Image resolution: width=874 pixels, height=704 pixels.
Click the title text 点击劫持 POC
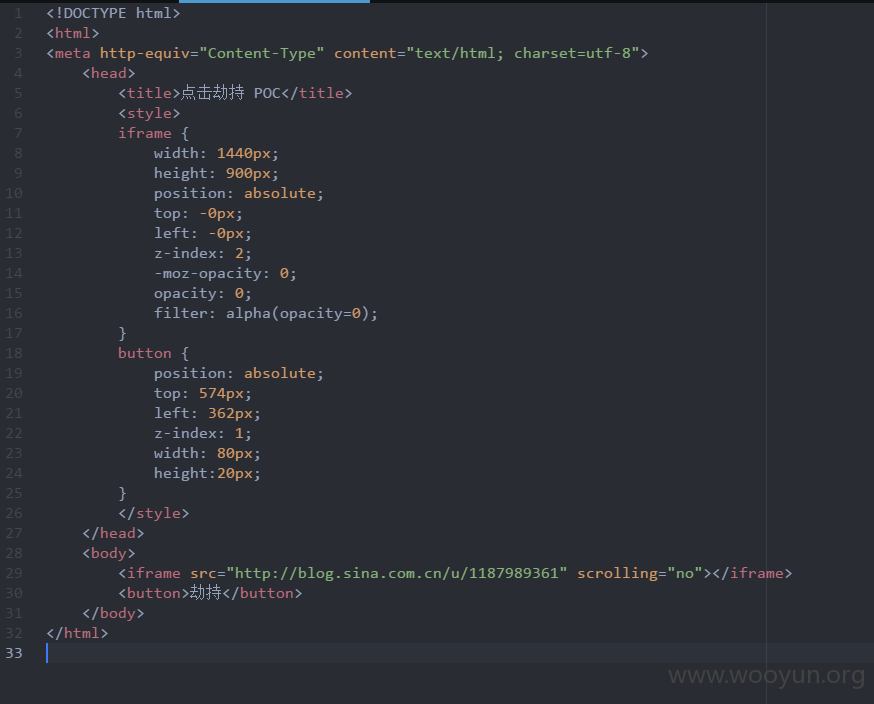(231, 93)
